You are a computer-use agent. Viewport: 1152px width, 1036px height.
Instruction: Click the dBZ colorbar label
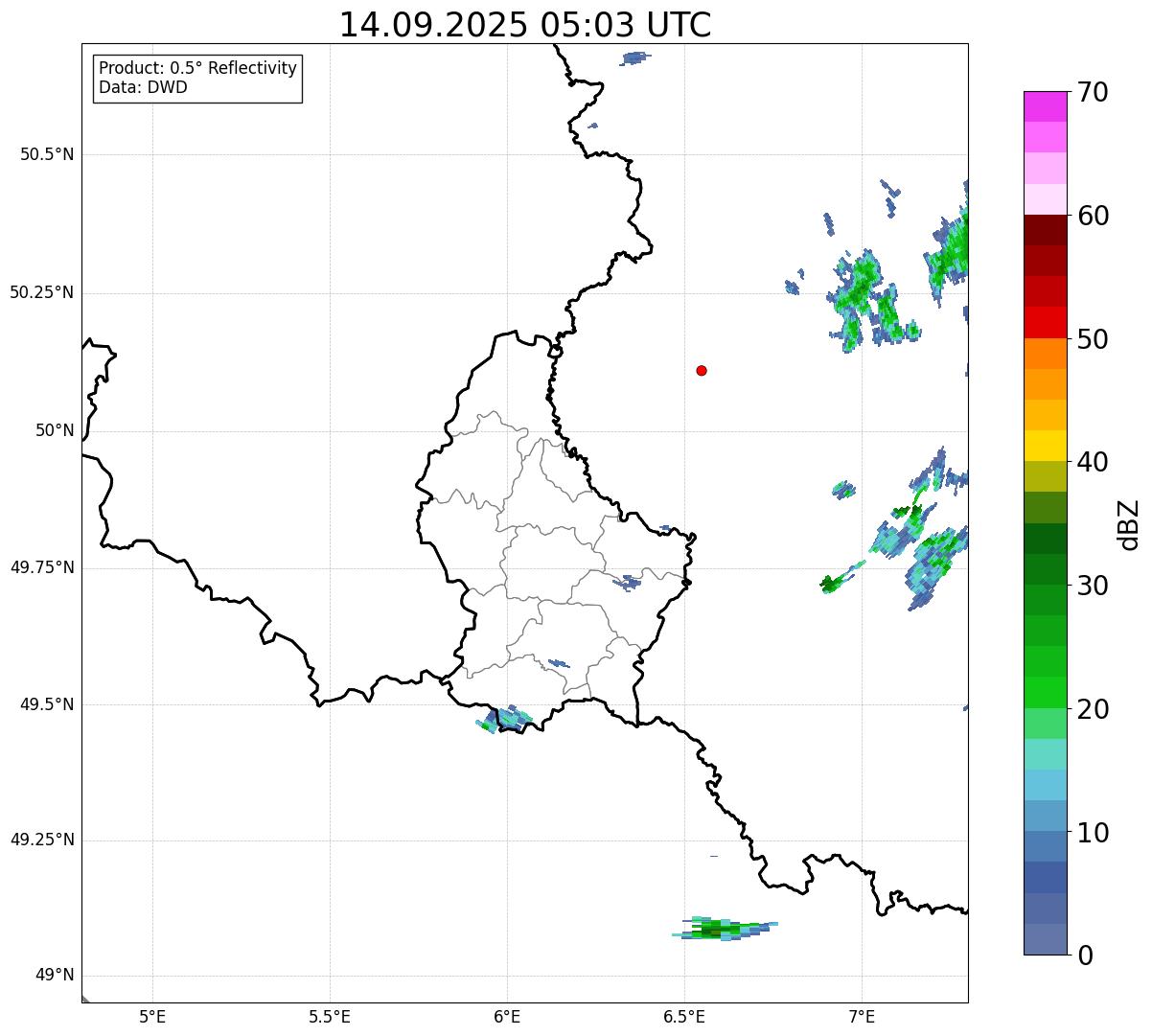tap(1130, 523)
